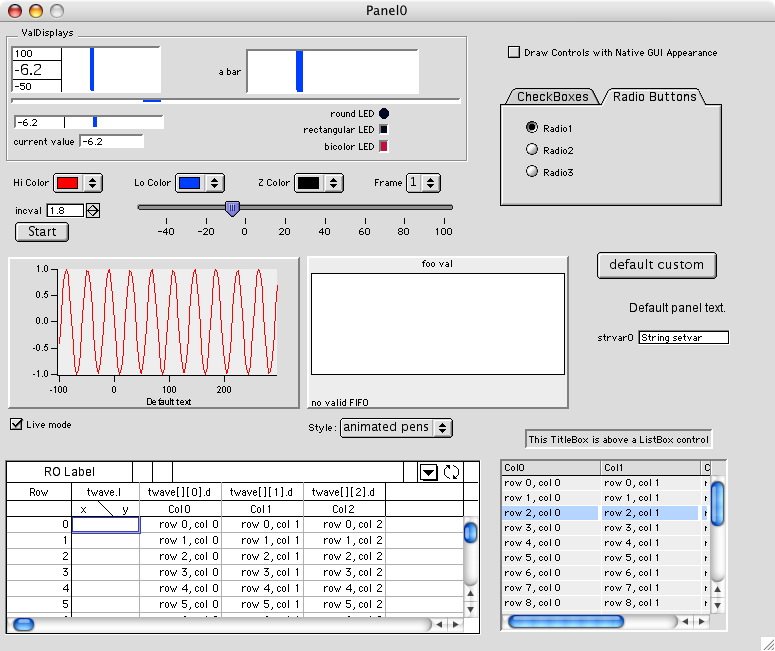Click the table horizontal scroll thumb
The height and width of the screenshot is (651, 775).
[23, 624]
